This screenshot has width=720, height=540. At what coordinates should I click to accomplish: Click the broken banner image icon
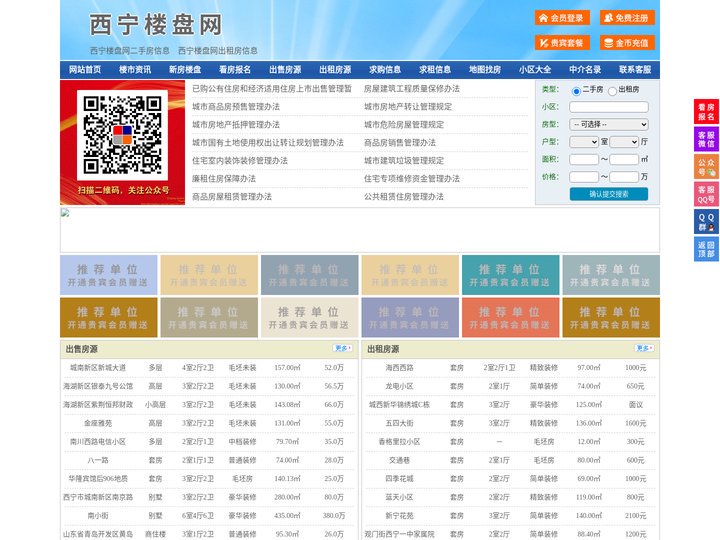65,213
